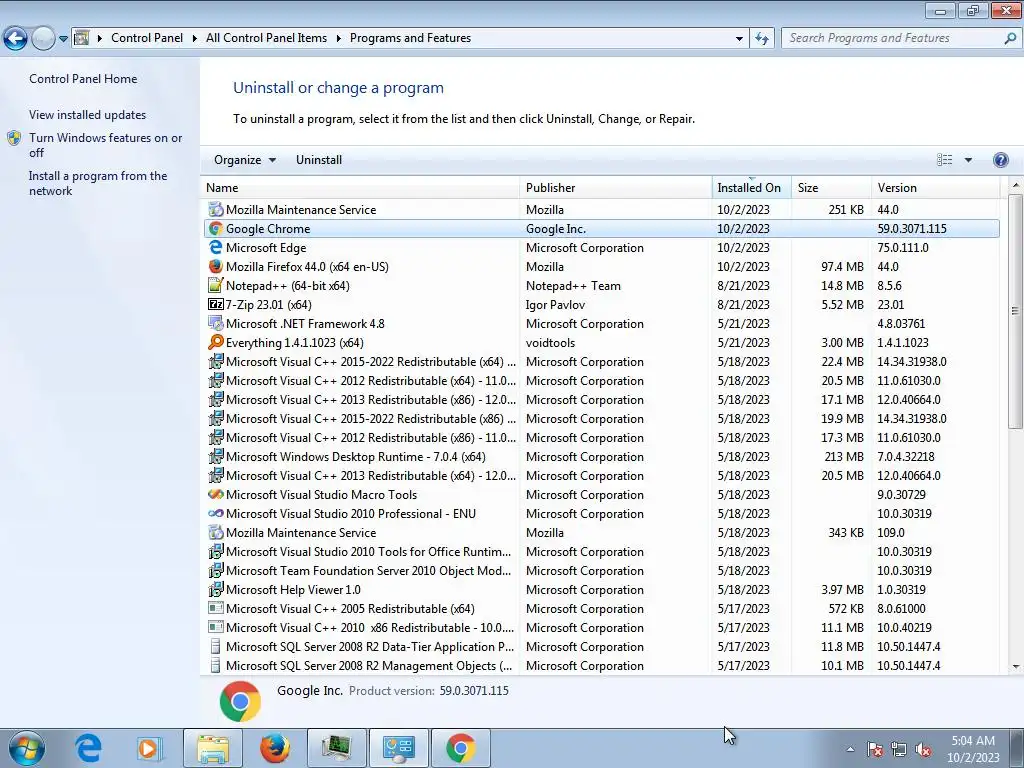Click the search magnifier icon
The height and width of the screenshot is (768, 1024).
(1010, 39)
